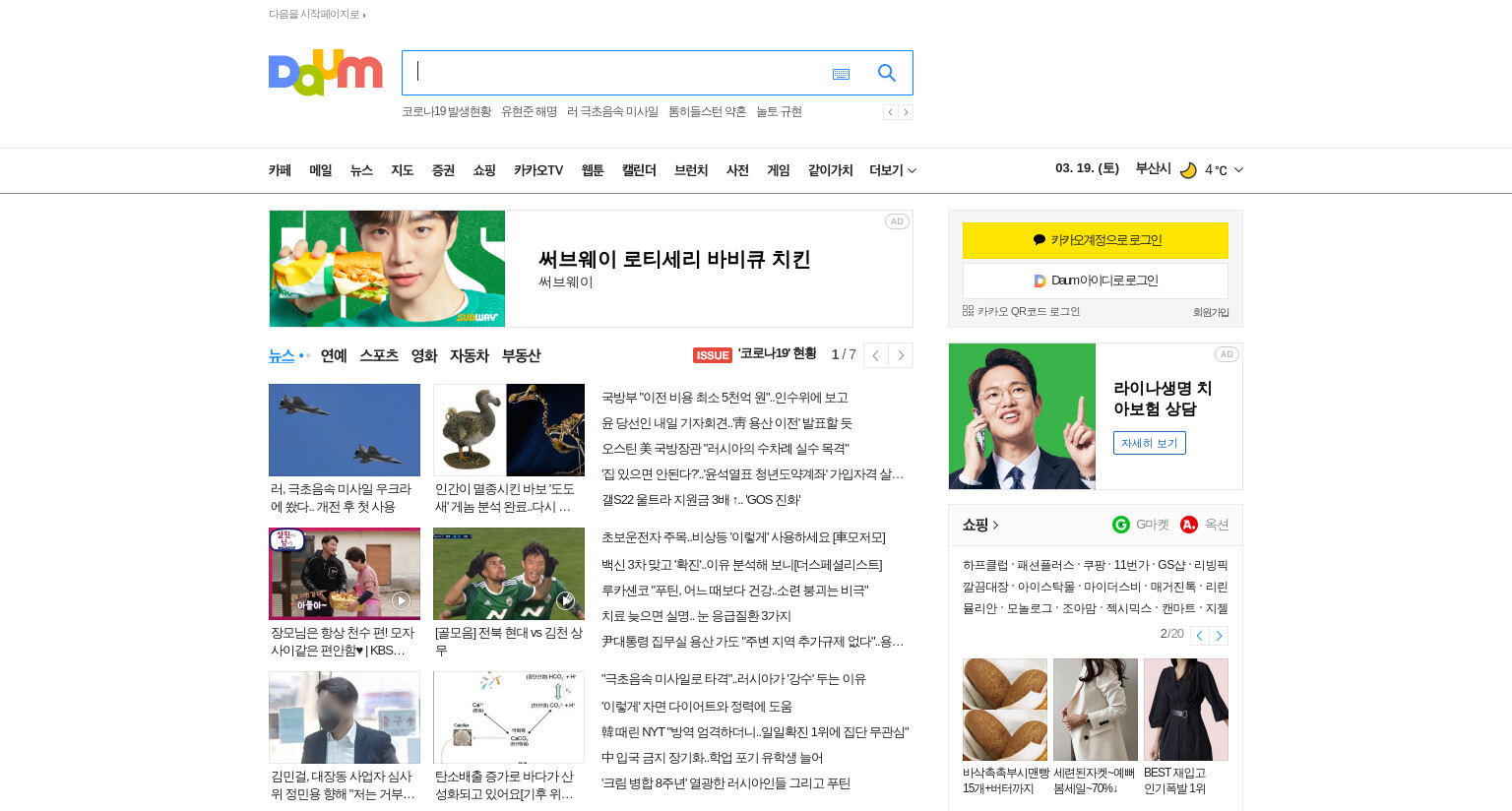
Task: Open the dodo bird news thumbnail
Action: click(x=509, y=430)
